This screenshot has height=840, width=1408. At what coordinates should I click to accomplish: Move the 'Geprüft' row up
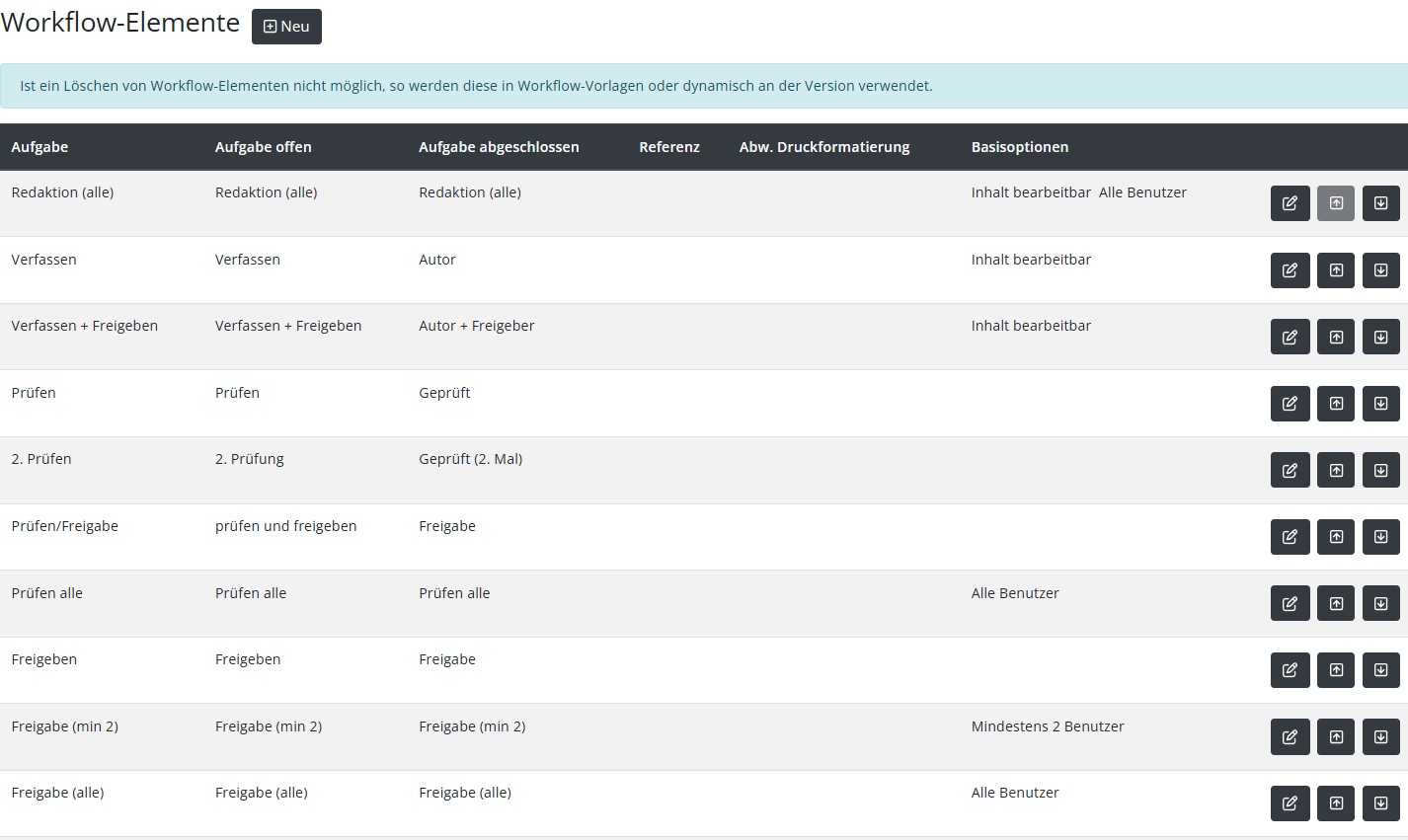tap(1336, 404)
